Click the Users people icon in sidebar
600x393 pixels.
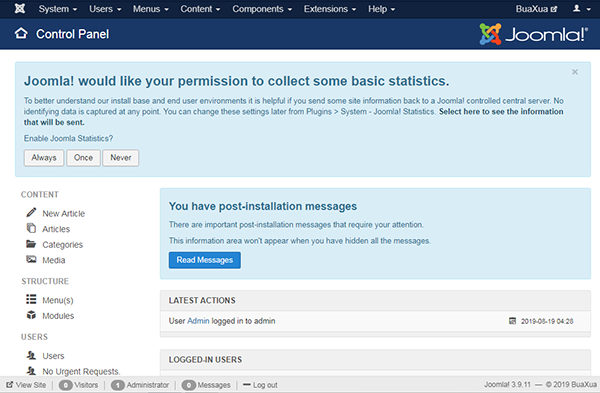point(31,355)
